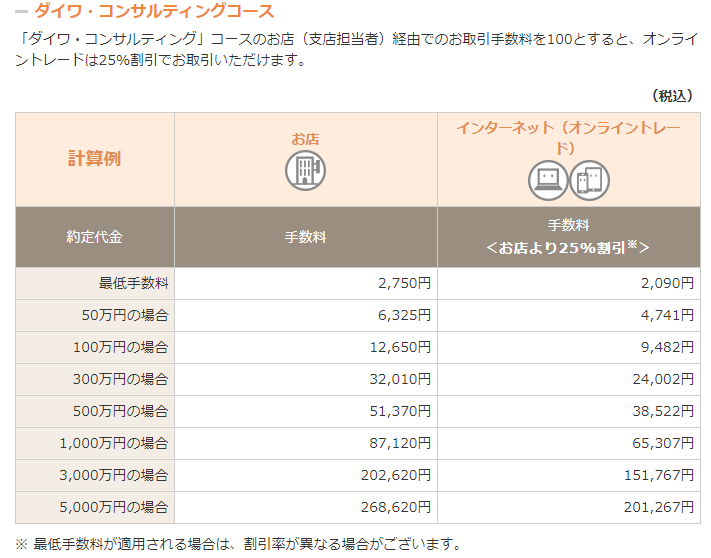
Task: Click the 2,090円 online fee cell
Action: pos(569,283)
